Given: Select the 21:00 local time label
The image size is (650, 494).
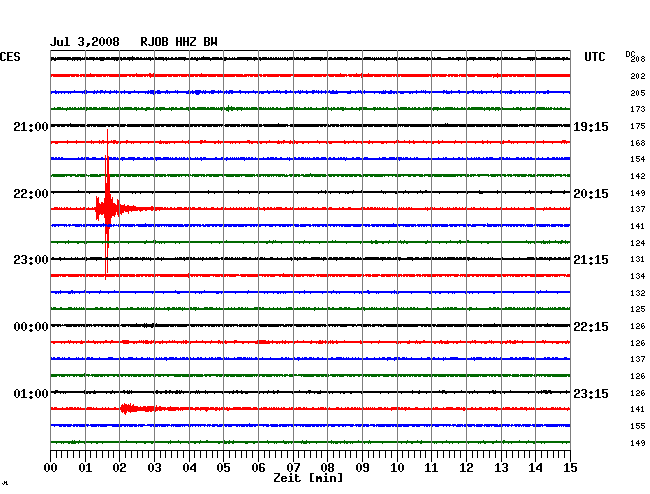Looking at the screenshot, I should pyautogui.click(x=31, y=126).
